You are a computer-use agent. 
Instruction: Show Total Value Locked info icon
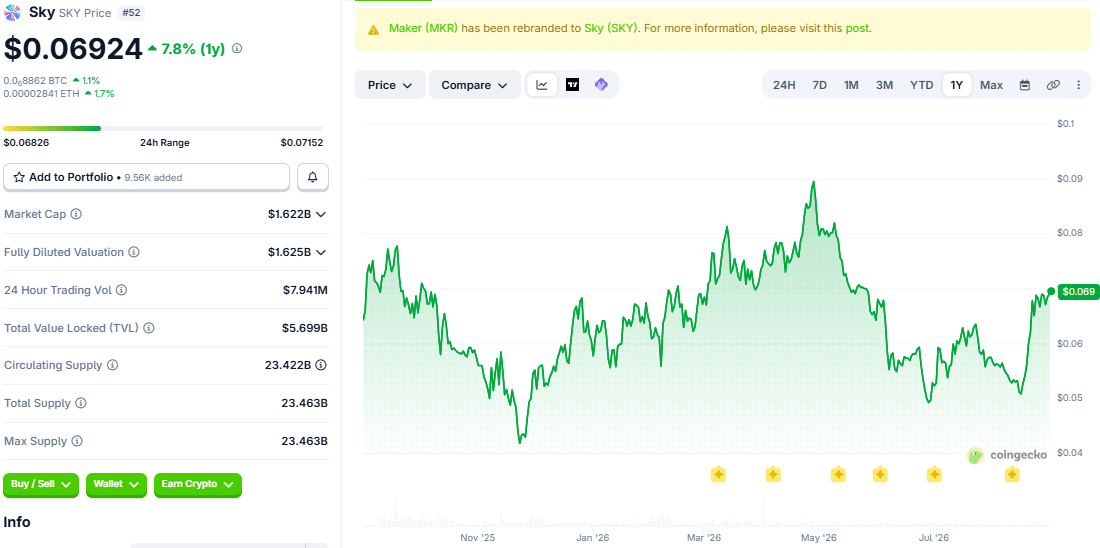pos(149,328)
